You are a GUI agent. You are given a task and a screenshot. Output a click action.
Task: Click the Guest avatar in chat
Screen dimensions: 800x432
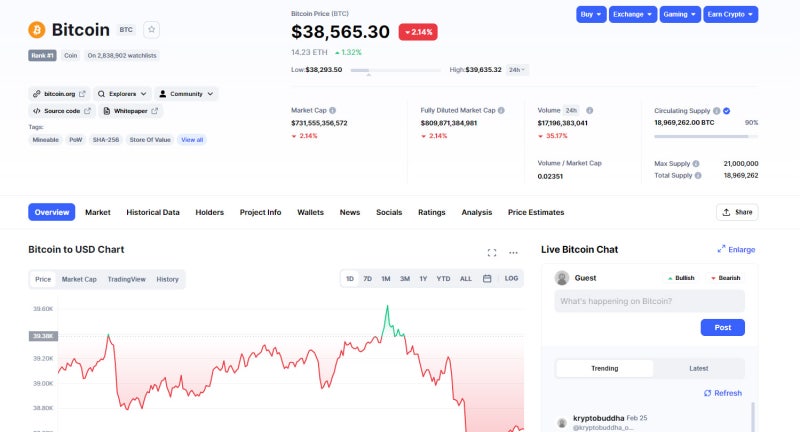pyautogui.click(x=562, y=278)
